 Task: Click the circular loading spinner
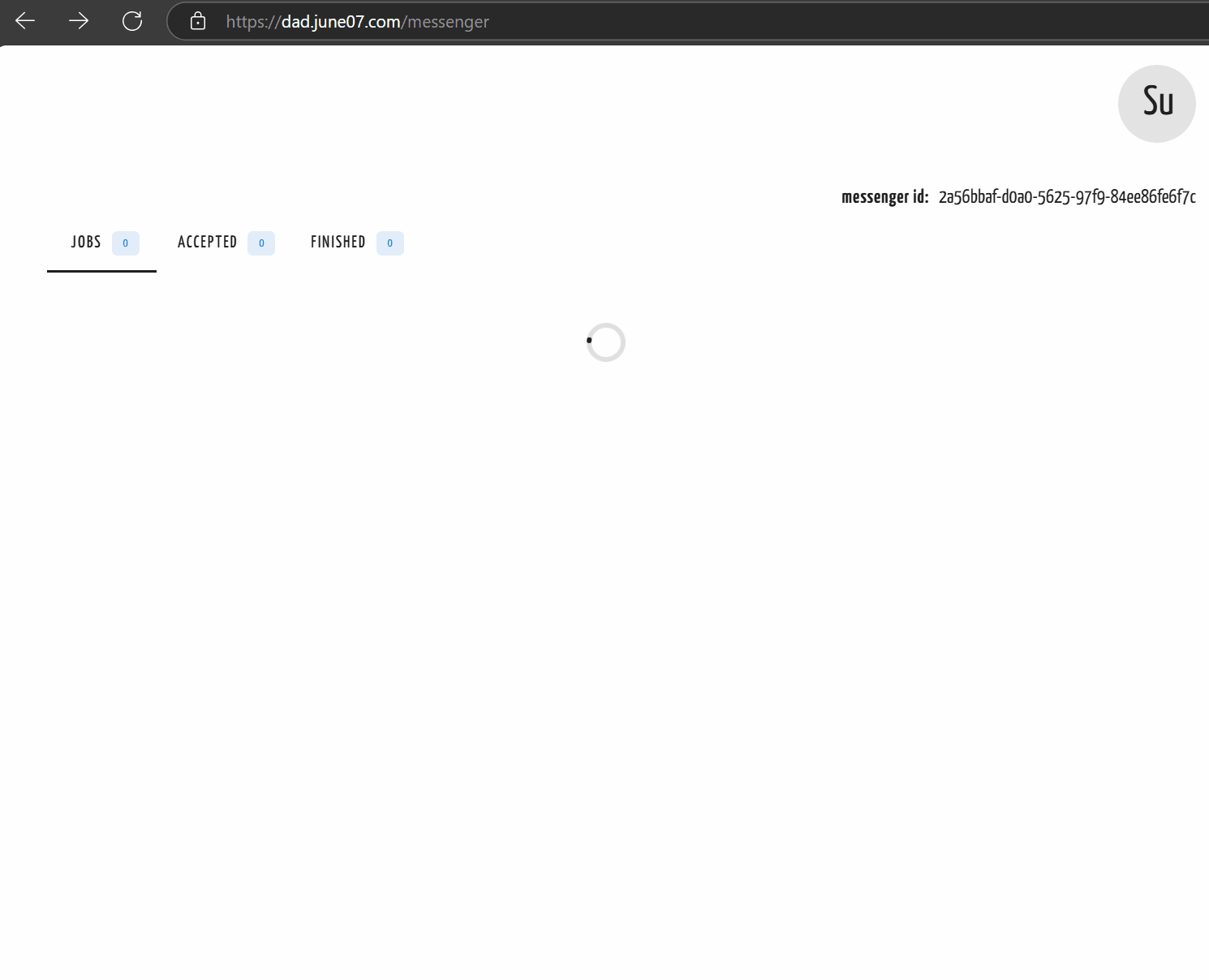pos(606,342)
